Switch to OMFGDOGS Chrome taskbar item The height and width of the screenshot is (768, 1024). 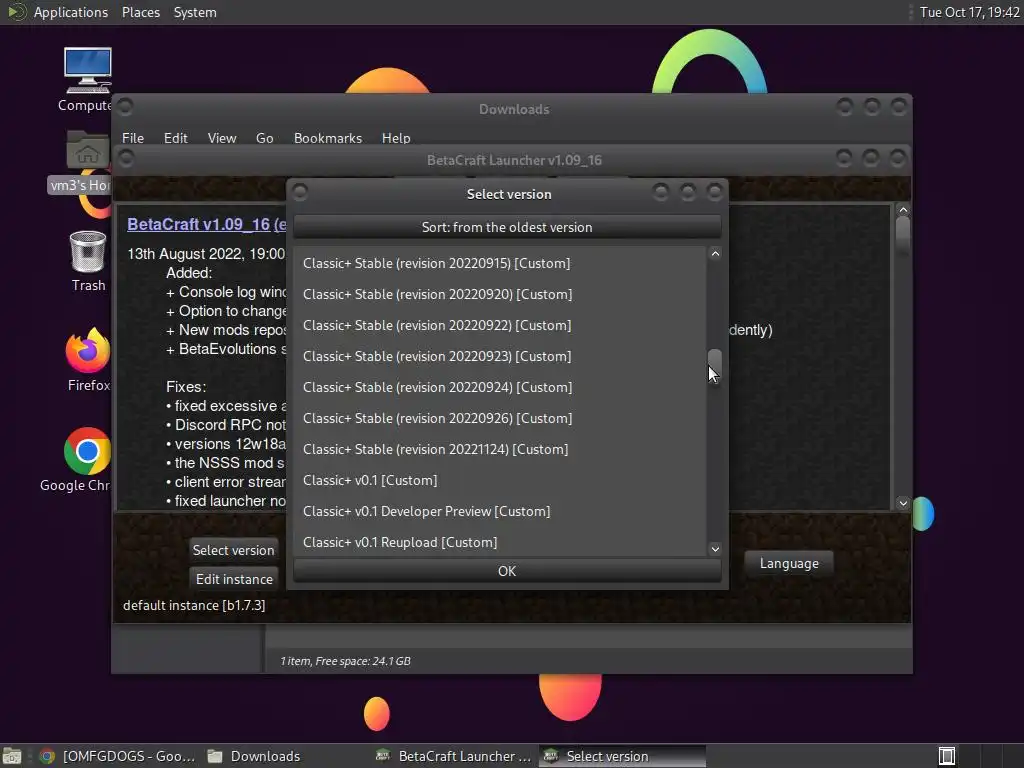tap(117, 756)
